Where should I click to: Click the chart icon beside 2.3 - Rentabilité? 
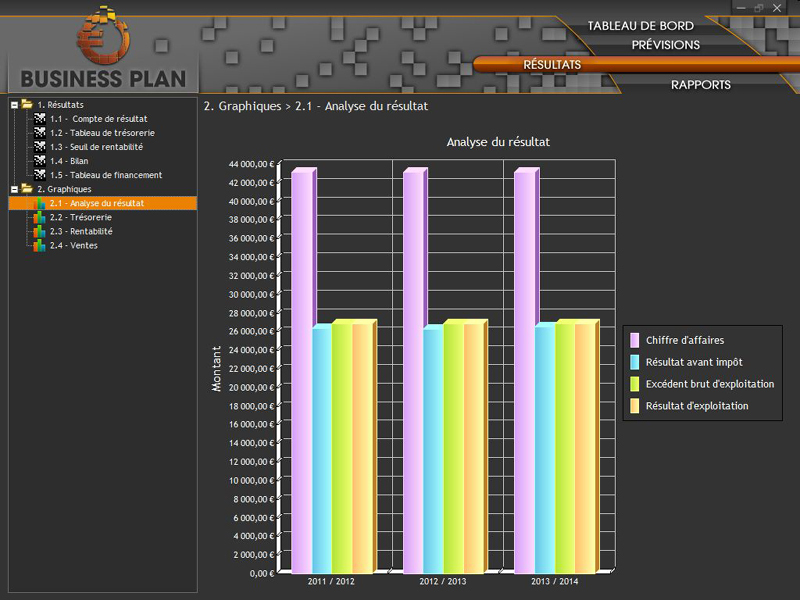coord(39,231)
